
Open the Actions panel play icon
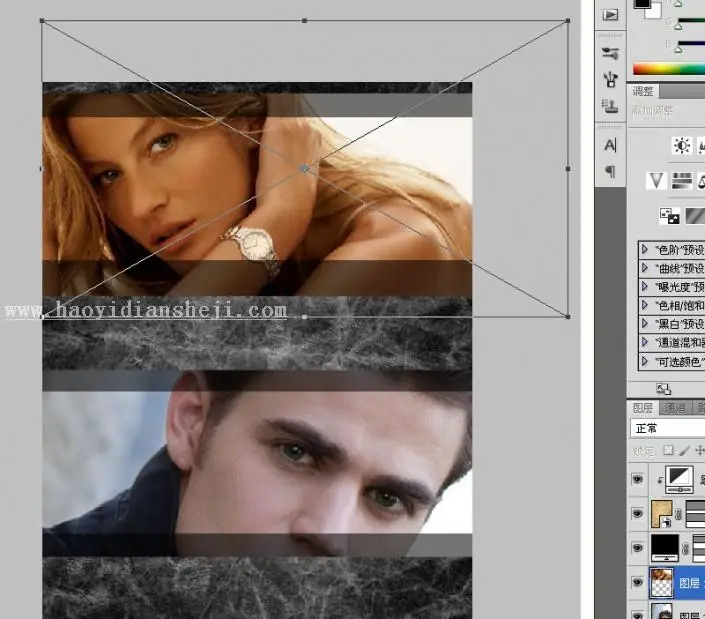[x=610, y=15]
